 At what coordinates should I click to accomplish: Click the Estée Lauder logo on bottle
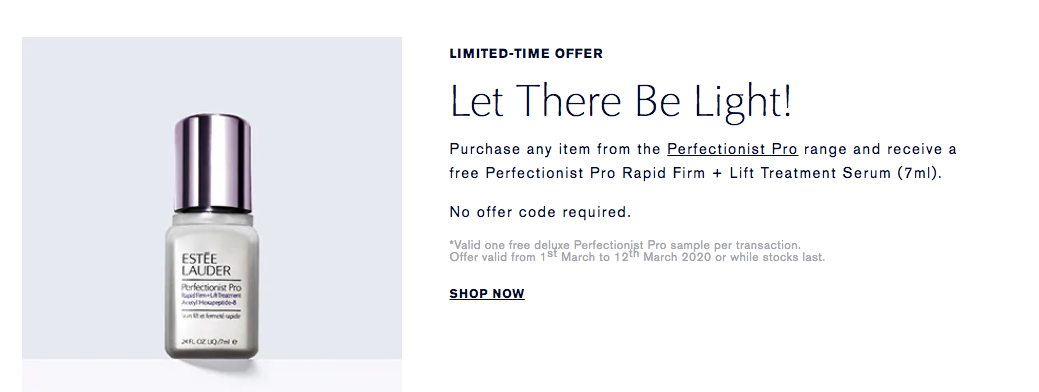(205, 265)
